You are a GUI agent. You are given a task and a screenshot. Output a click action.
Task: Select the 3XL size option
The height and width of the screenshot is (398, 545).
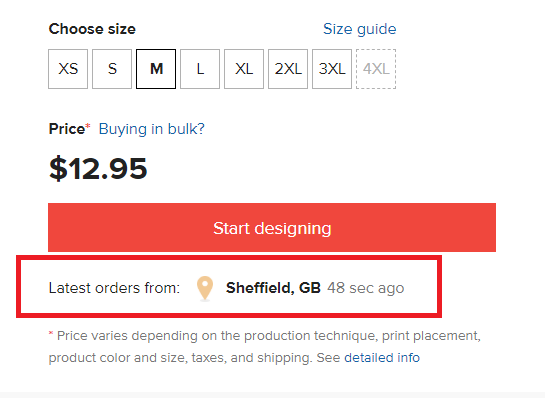[x=332, y=69]
